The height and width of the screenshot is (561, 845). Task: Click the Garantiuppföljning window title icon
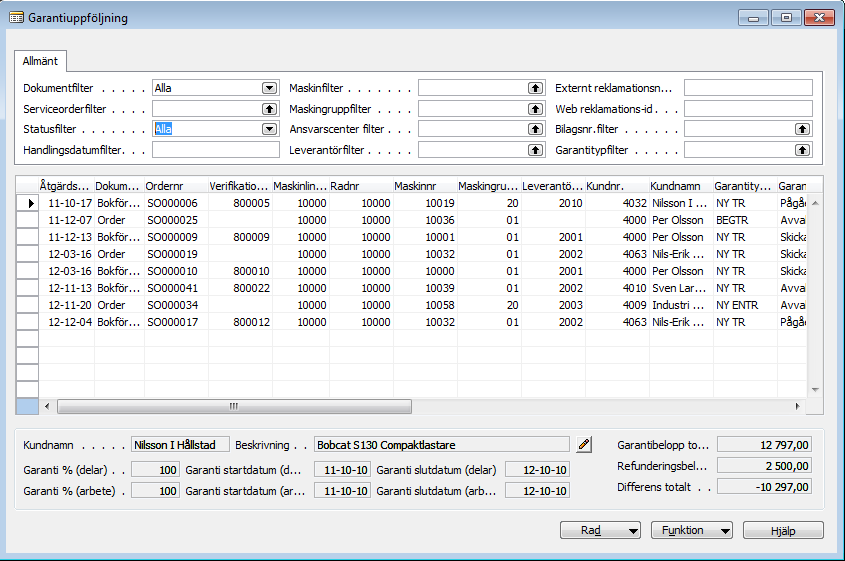coord(16,18)
